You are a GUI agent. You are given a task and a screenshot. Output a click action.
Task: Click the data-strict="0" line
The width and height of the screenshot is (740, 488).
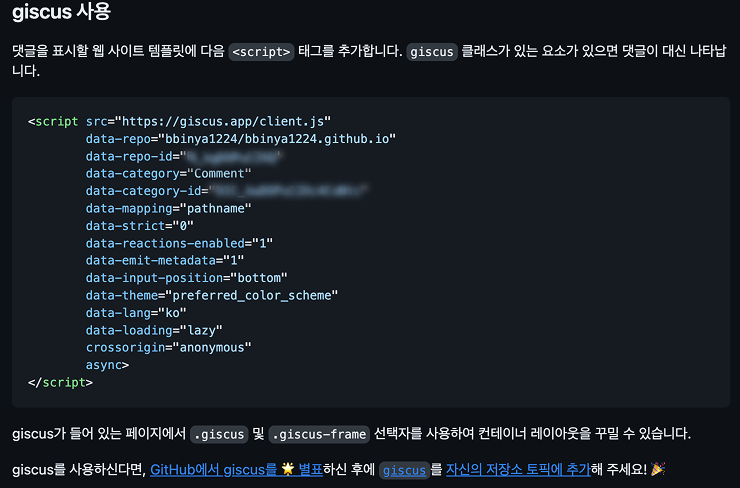click(140, 226)
